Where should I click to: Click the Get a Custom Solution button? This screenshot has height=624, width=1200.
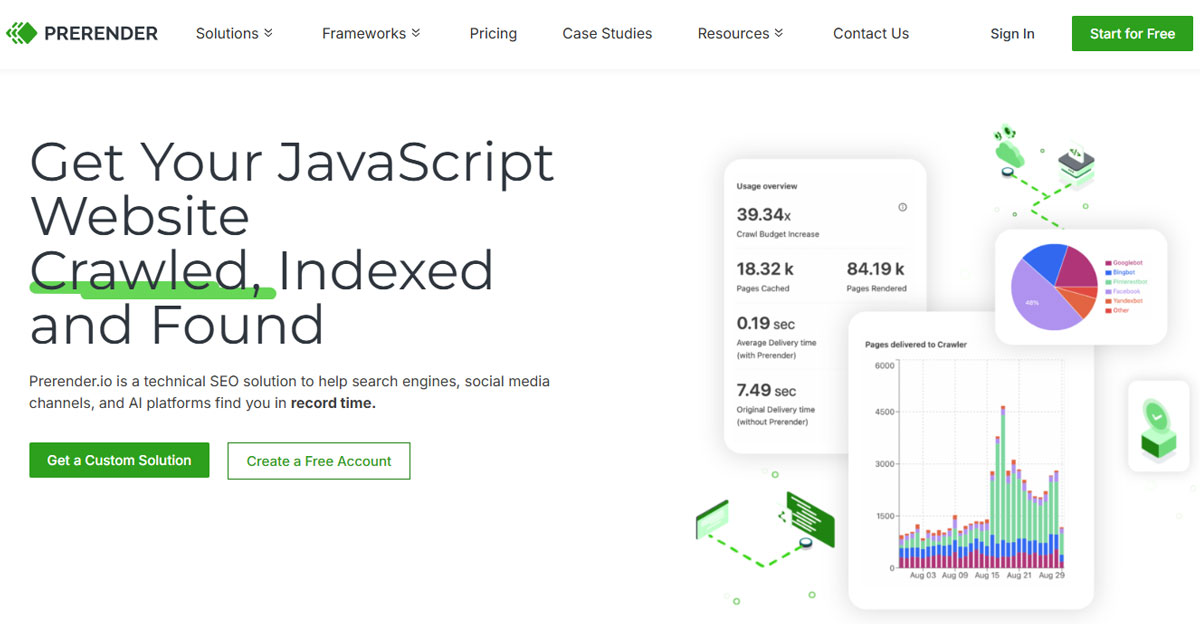[119, 460]
